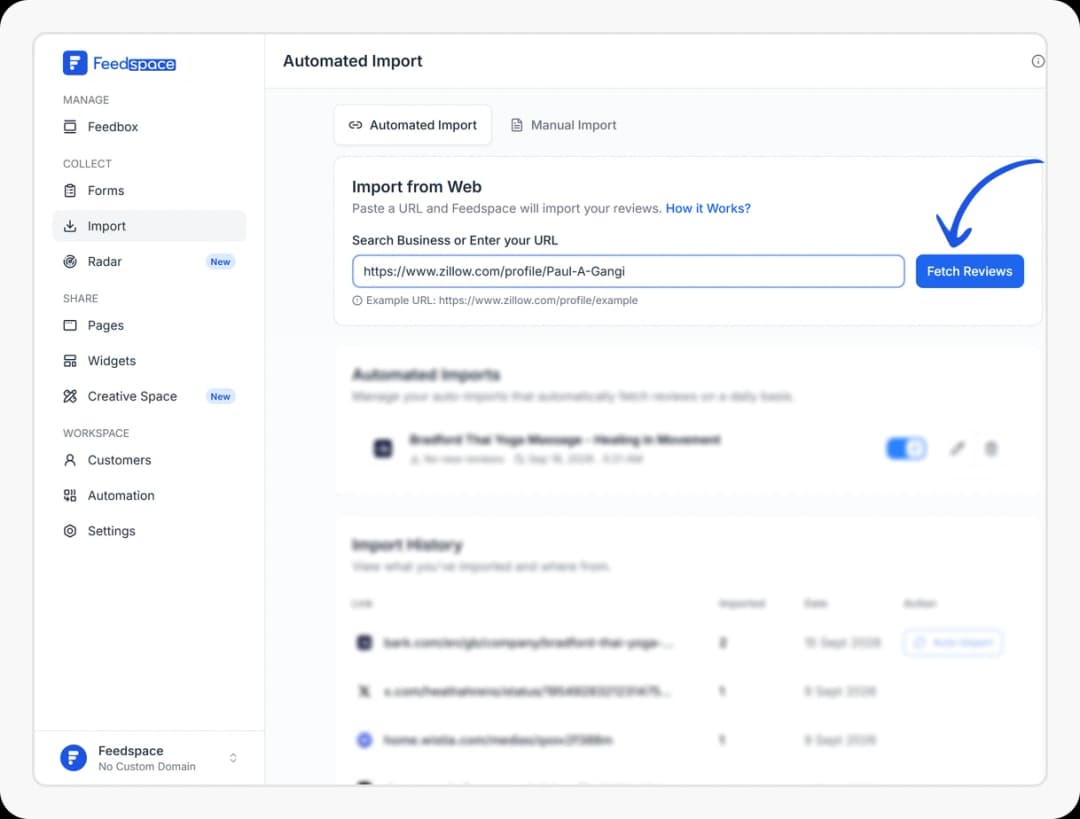Click the Forms clipboard icon
This screenshot has height=819, width=1080.
[x=70, y=191]
